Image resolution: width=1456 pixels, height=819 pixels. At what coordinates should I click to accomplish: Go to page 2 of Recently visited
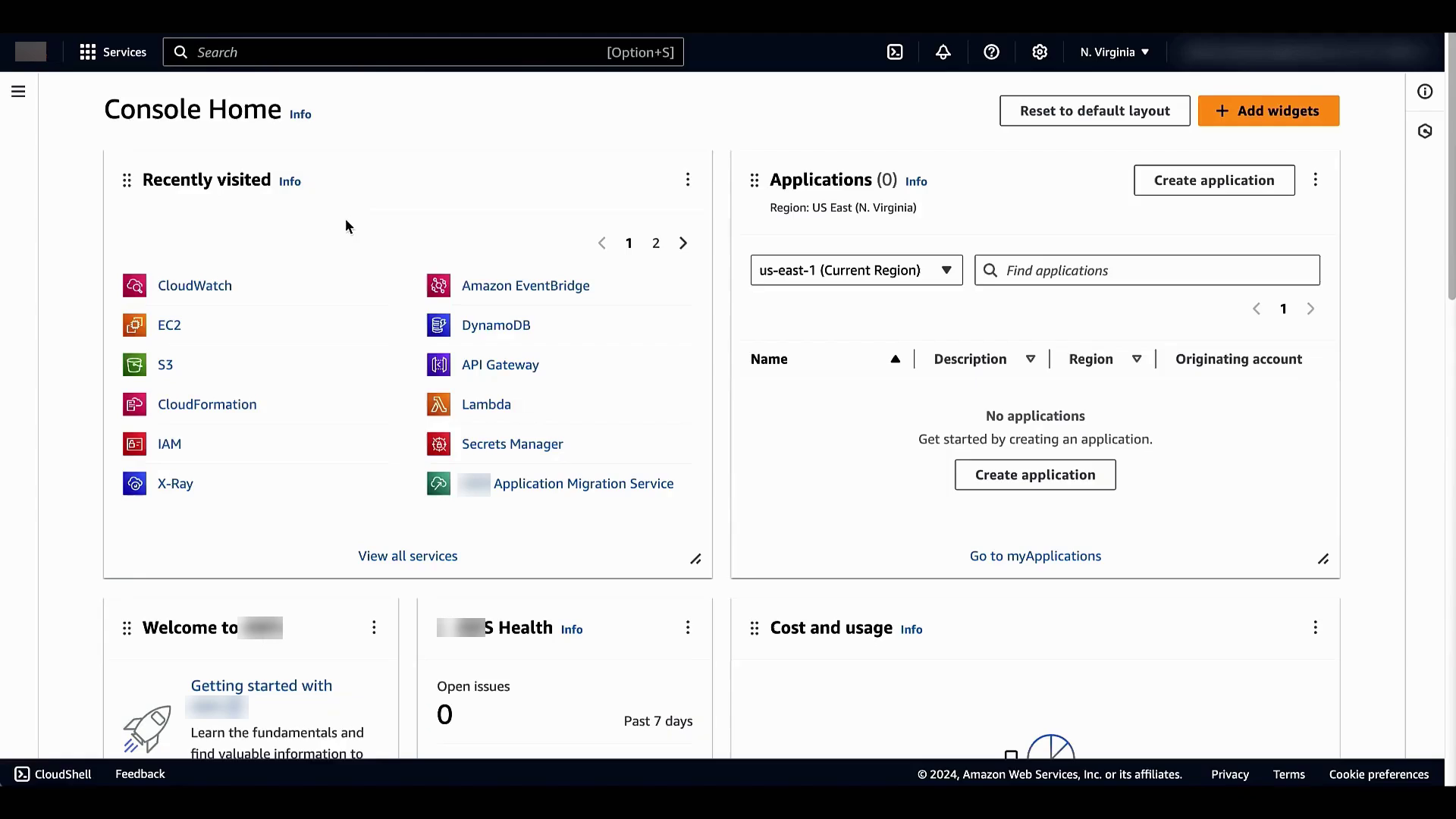[x=656, y=243]
